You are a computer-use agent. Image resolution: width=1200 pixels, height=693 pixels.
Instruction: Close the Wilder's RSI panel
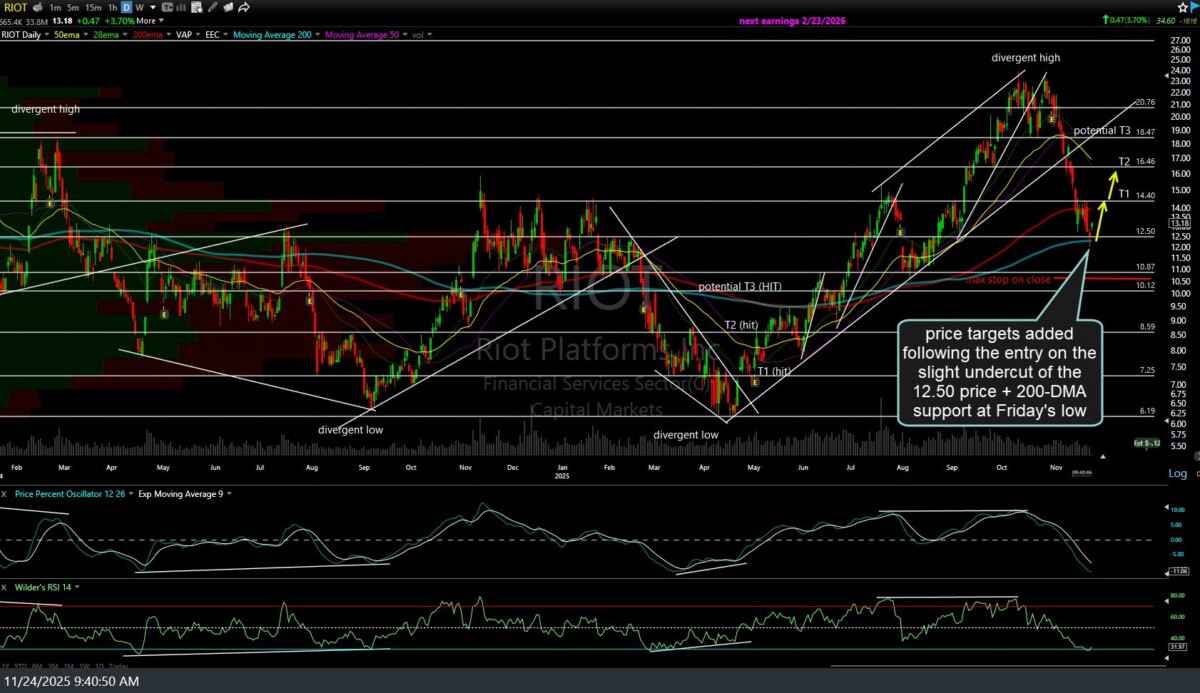click(5, 587)
